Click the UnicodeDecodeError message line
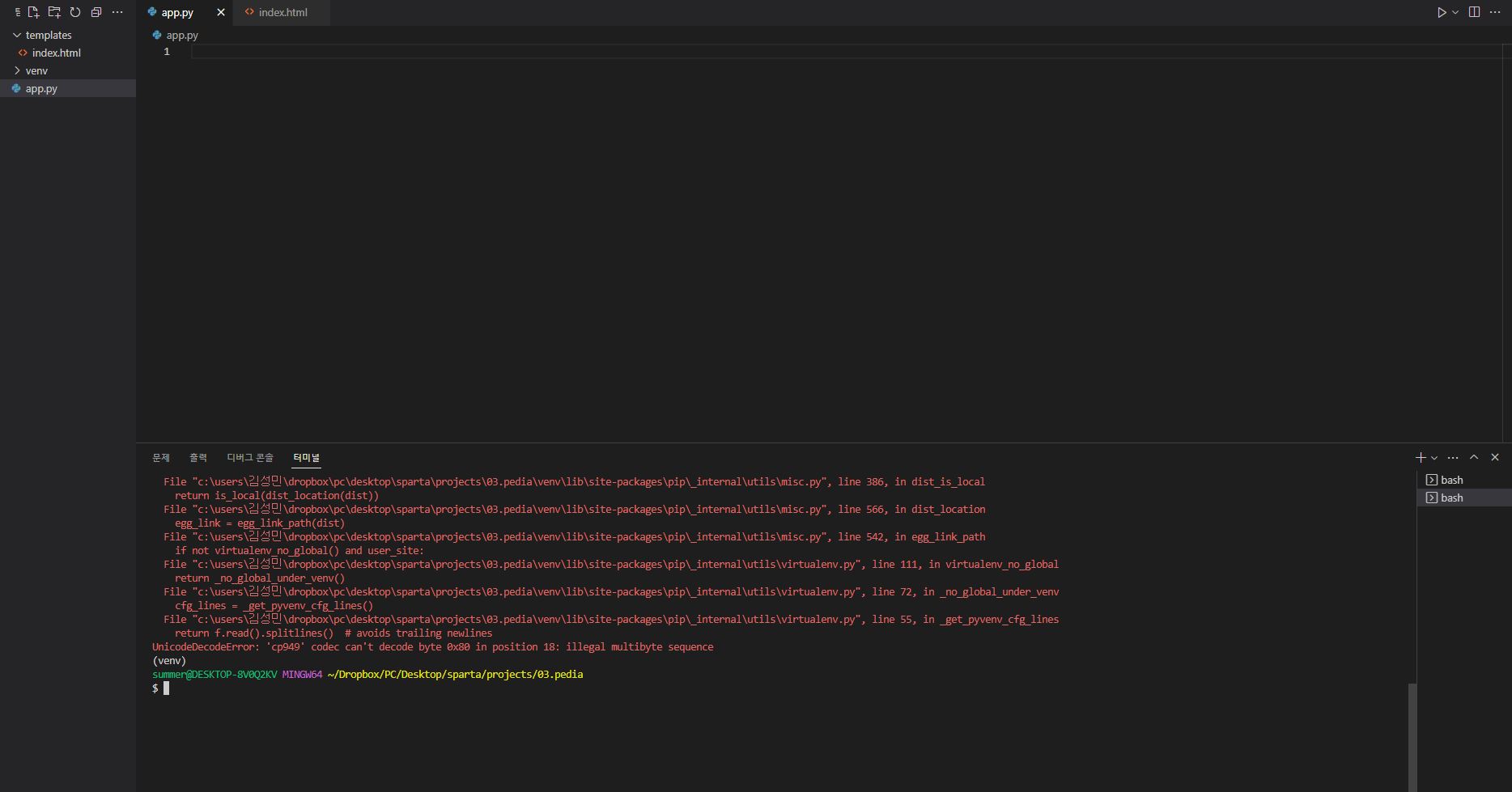The width and height of the screenshot is (1512, 792). (433, 646)
